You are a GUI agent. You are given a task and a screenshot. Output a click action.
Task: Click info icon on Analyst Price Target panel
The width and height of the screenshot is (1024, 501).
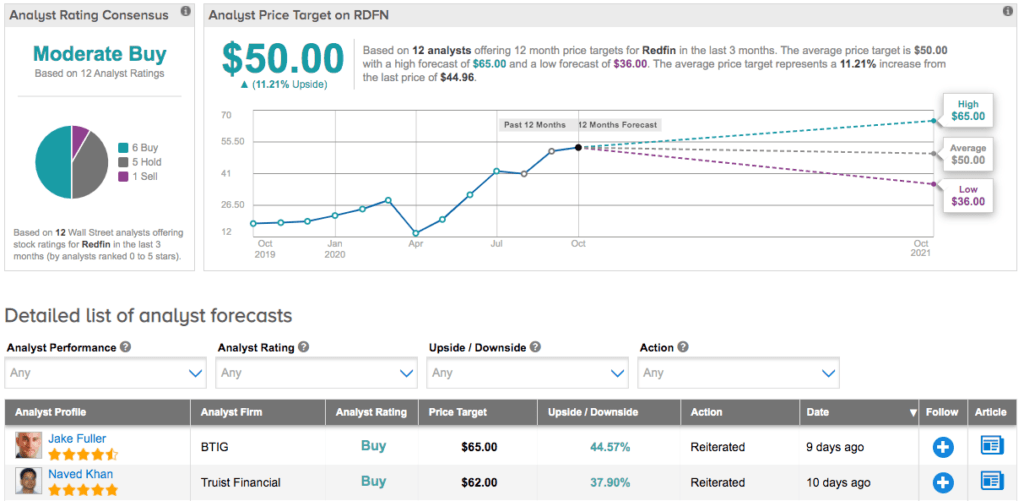pyautogui.click(x=1007, y=12)
